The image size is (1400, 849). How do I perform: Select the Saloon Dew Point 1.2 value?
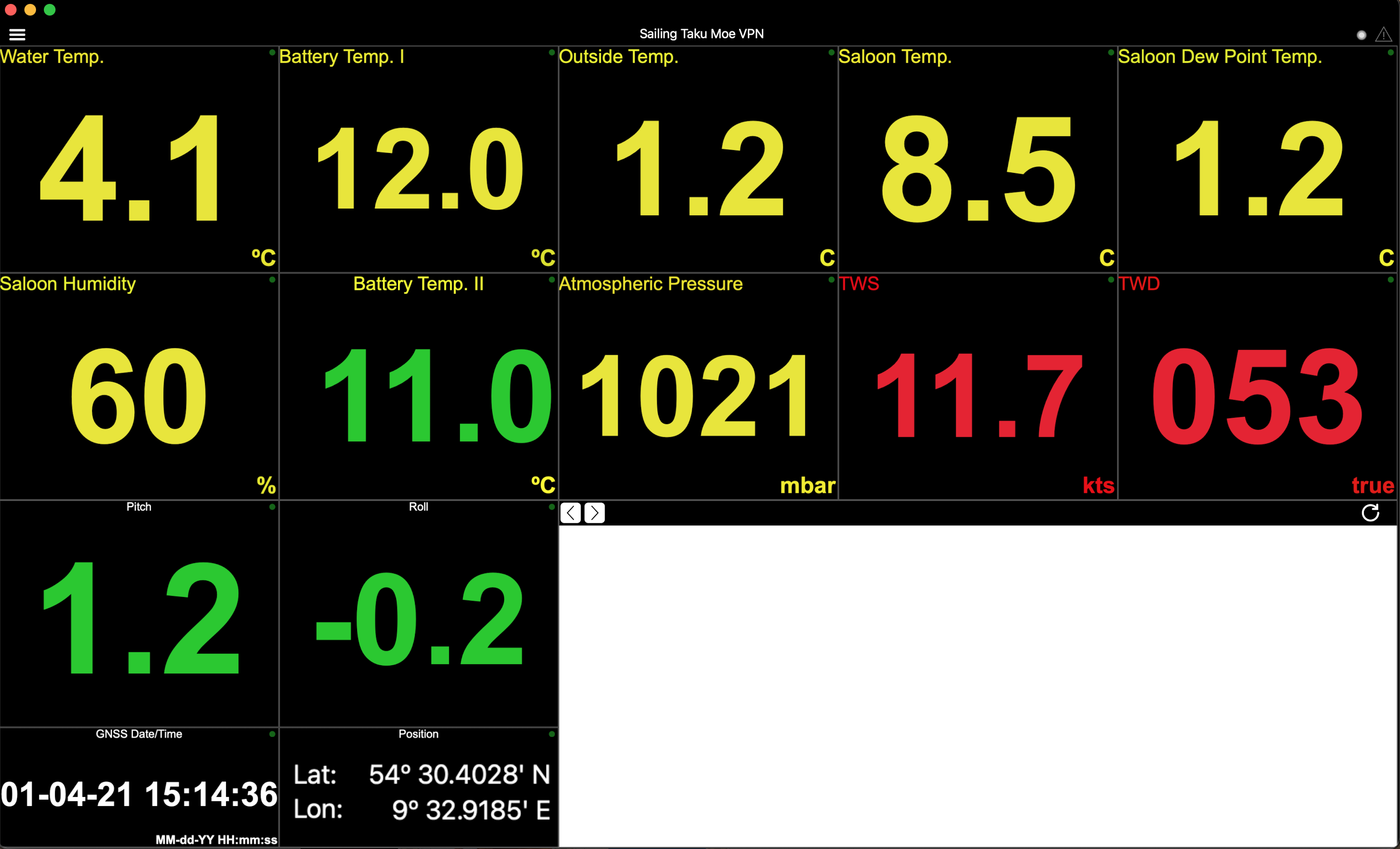click(x=1259, y=168)
